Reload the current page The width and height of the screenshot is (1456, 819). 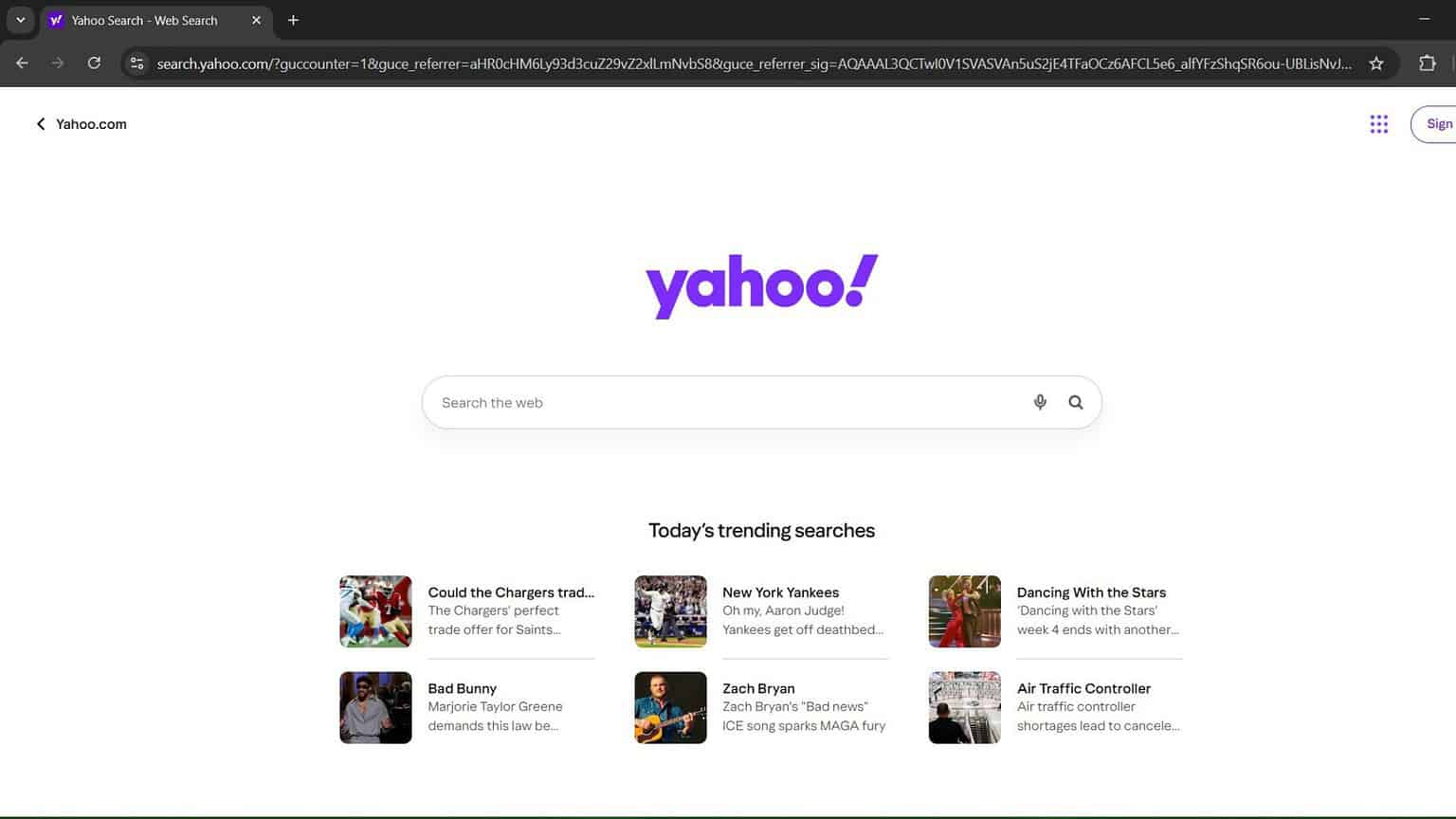tap(94, 64)
